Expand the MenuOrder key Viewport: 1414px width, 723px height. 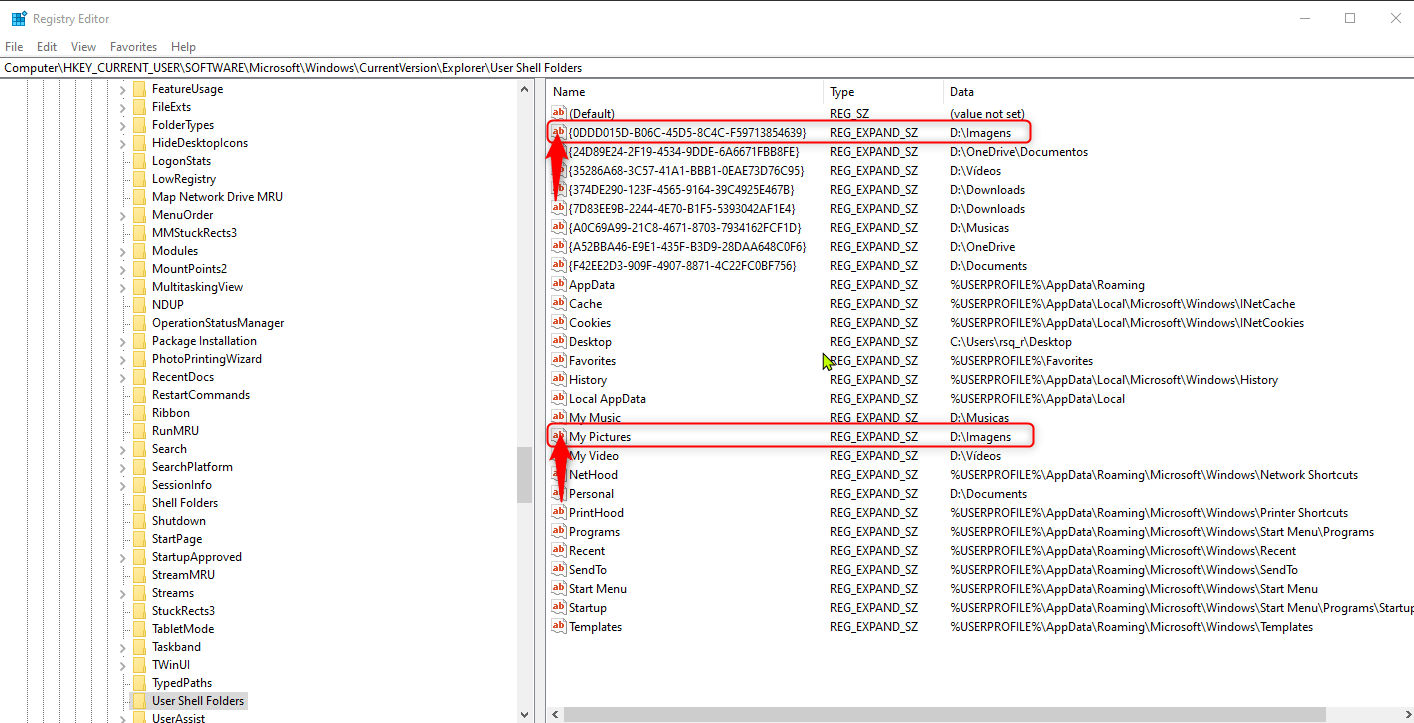coord(122,215)
